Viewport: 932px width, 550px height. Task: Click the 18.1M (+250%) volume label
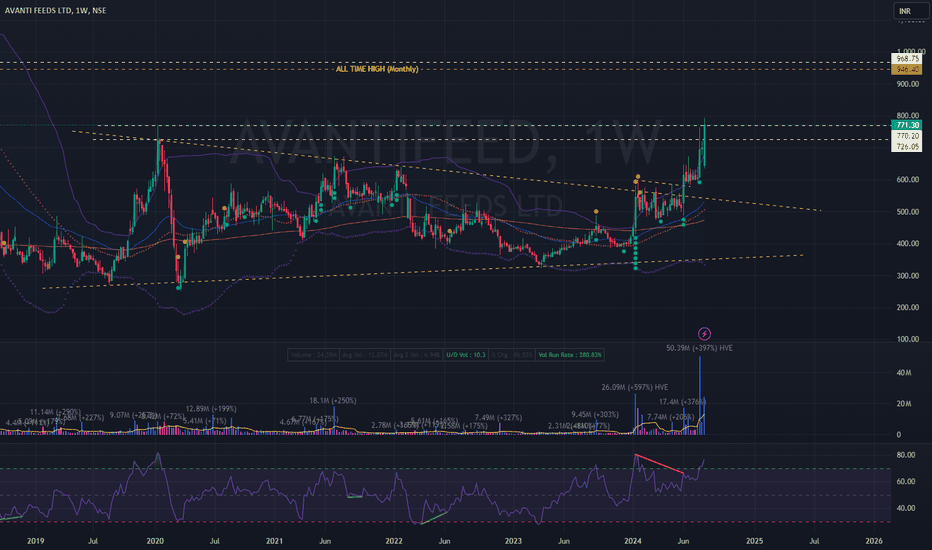tap(332, 401)
